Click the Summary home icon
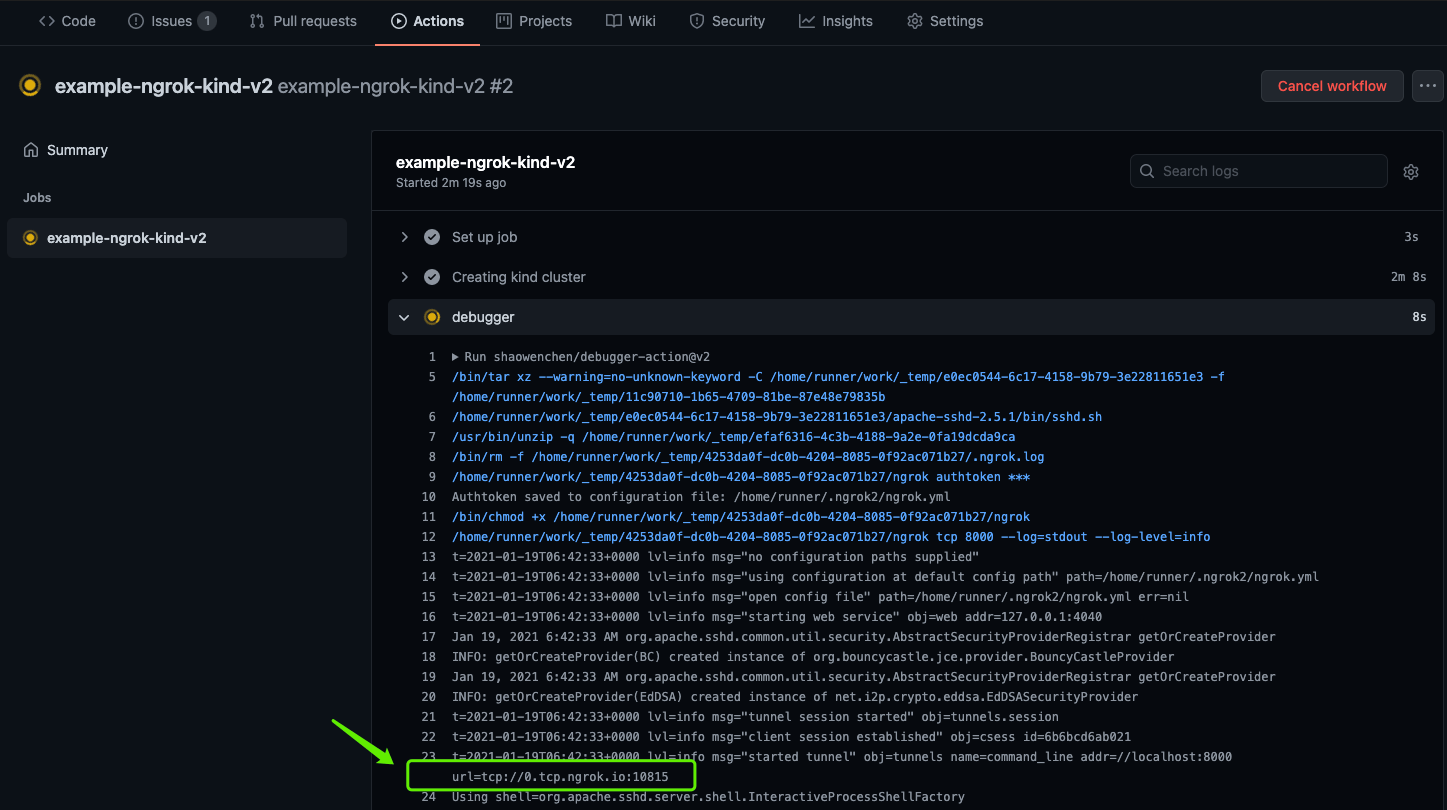1447x810 pixels. click(30, 150)
